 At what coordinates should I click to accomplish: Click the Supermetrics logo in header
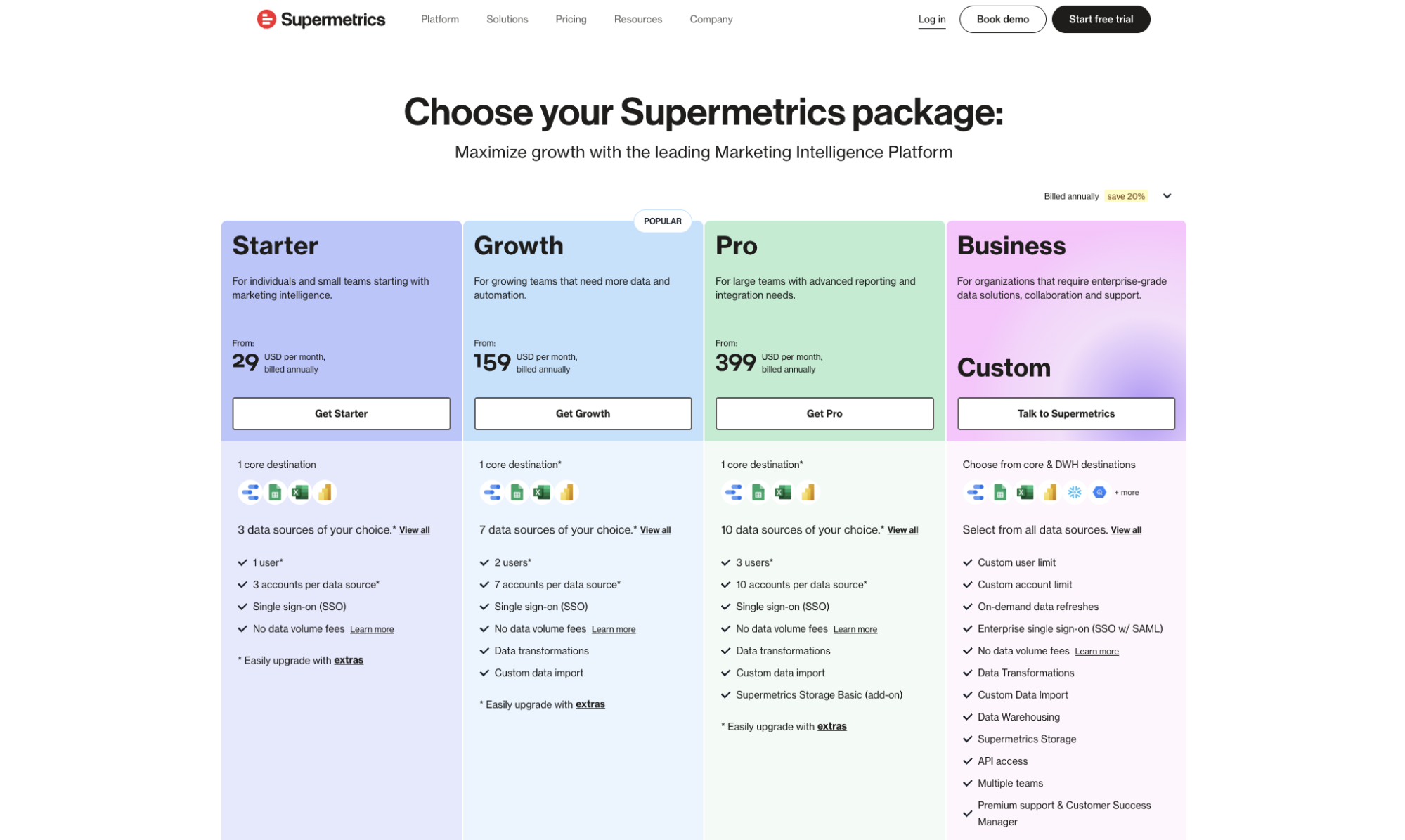pos(321,19)
